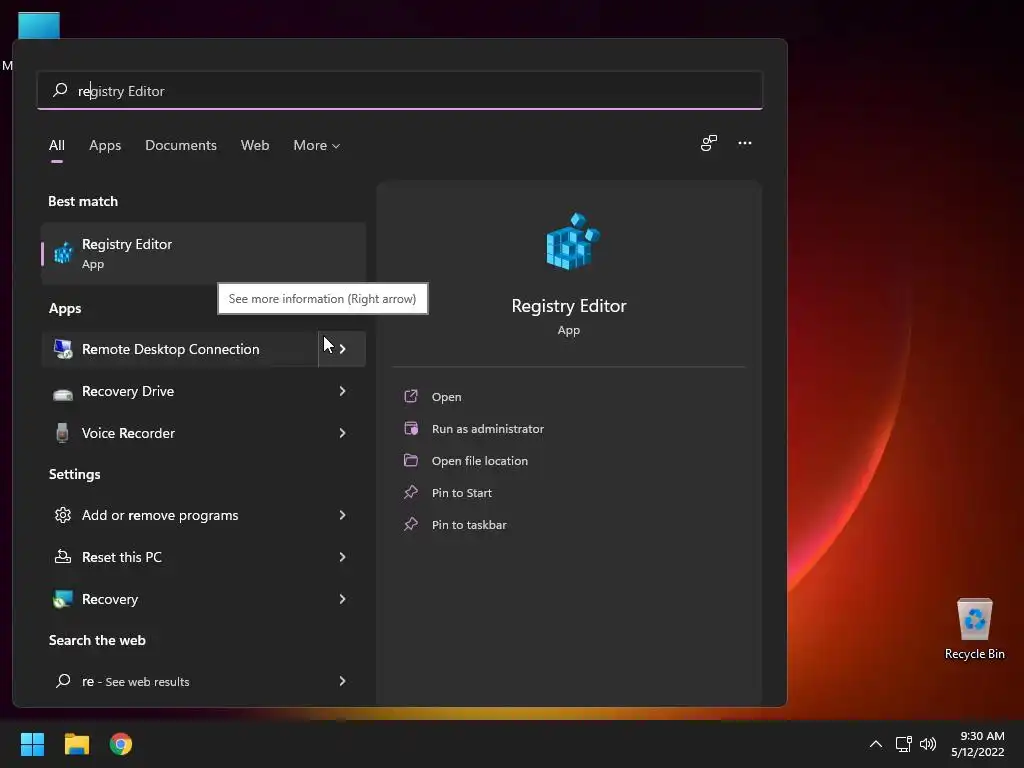Viewport: 1024px width, 768px height.
Task: Click the Registry Editor title in details pane
Action: (x=569, y=306)
